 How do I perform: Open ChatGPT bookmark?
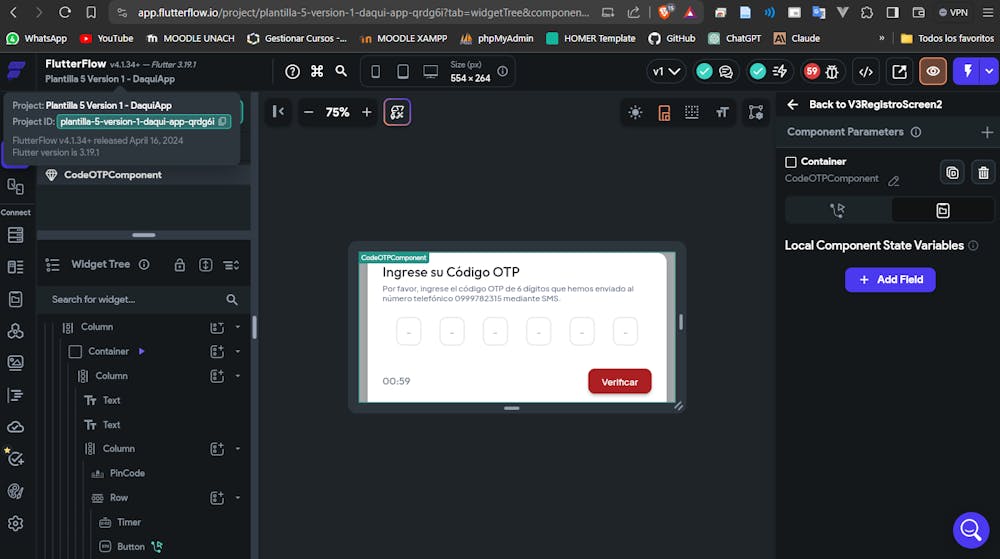pos(735,38)
